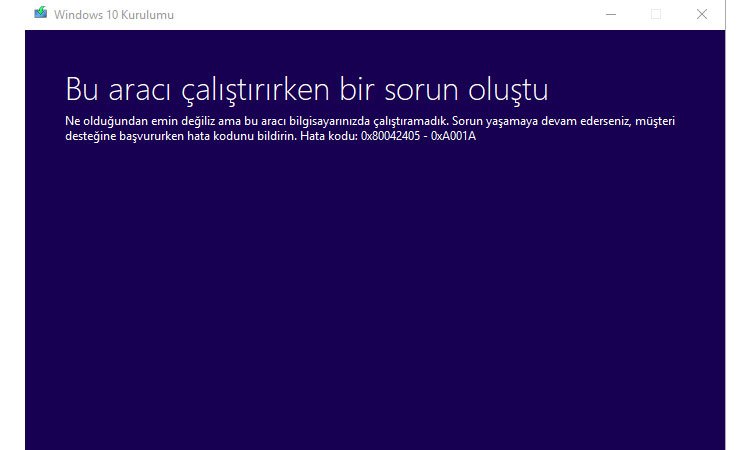750x450 pixels.
Task: Click the Windows 10 Kurulumu app icon
Action: [x=40, y=14]
